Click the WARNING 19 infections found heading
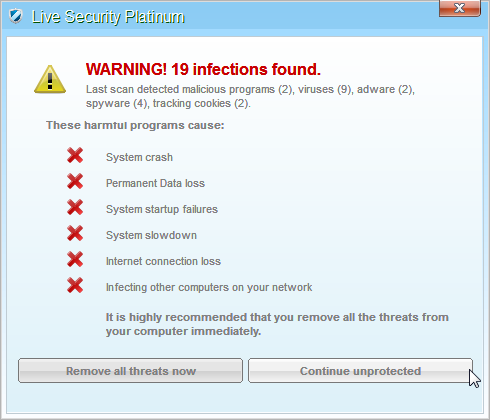Image resolution: width=490 pixels, height=420 pixels. [x=203, y=69]
